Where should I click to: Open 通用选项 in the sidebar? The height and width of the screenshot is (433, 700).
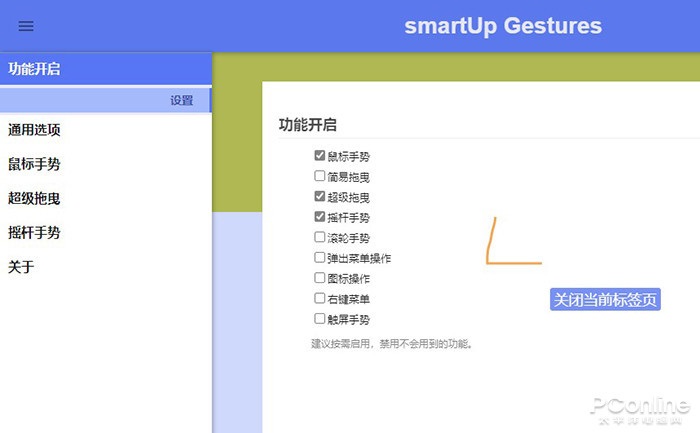34,129
